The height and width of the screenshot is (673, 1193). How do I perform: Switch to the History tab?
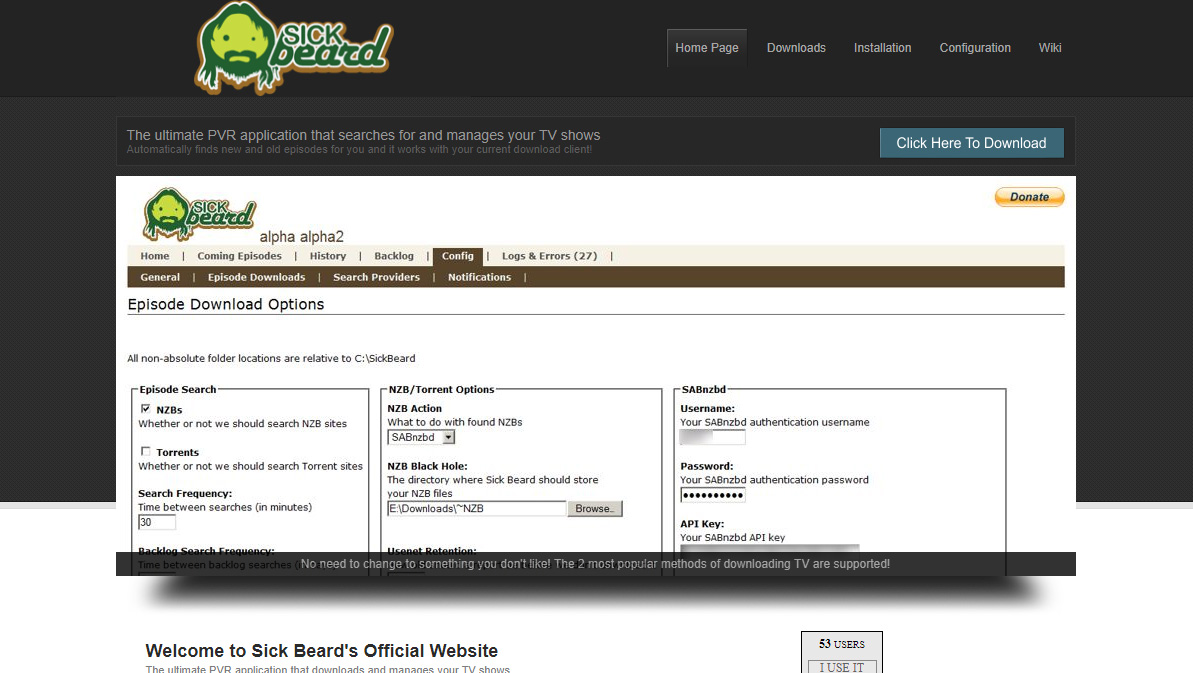pyautogui.click(x=327, y=256)
